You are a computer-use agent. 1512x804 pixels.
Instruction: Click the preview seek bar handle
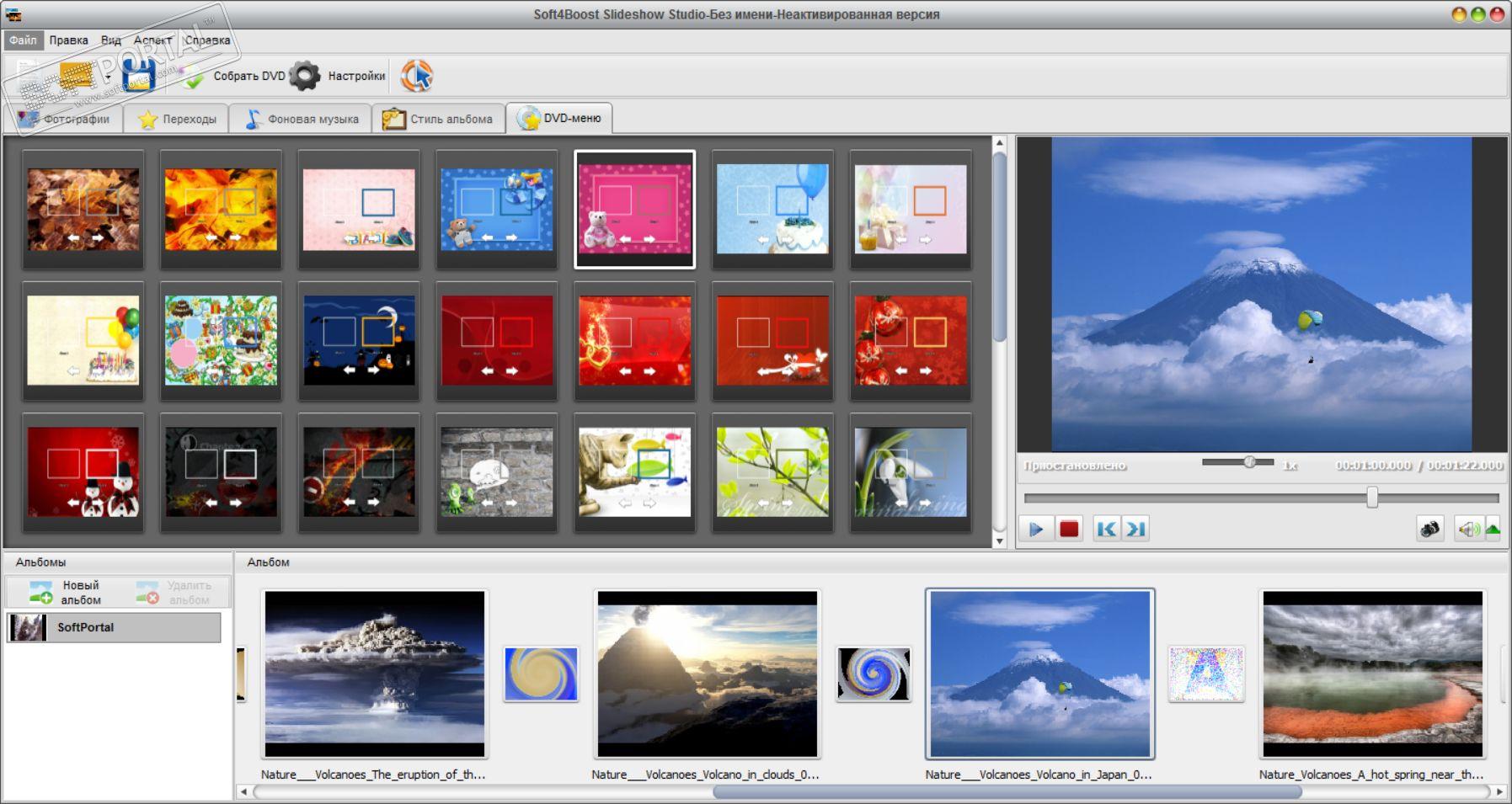tap(1372, 498)
